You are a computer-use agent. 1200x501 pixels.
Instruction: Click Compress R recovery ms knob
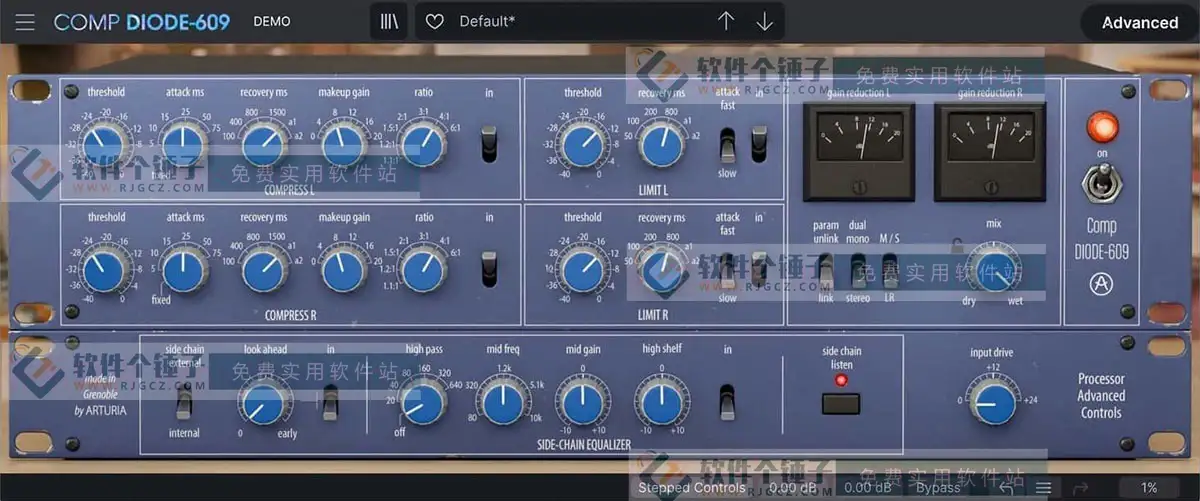pos(263,270)
